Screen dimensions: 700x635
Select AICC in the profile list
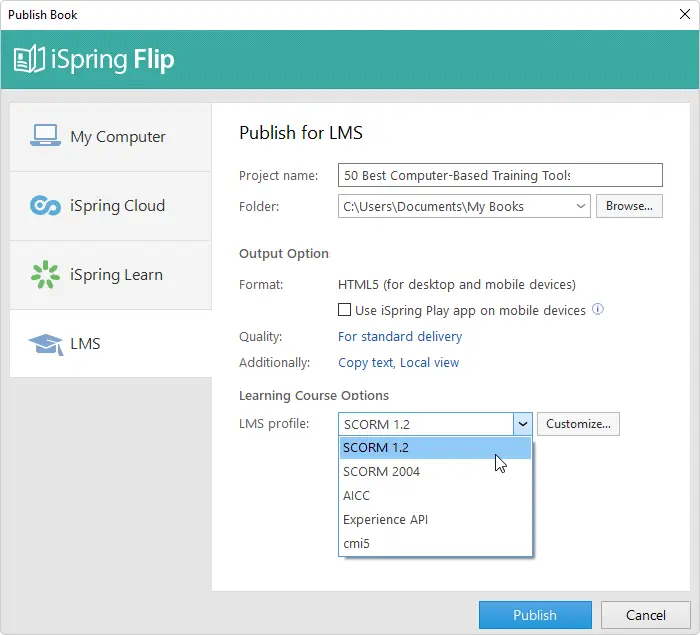[x=435, y=496]
